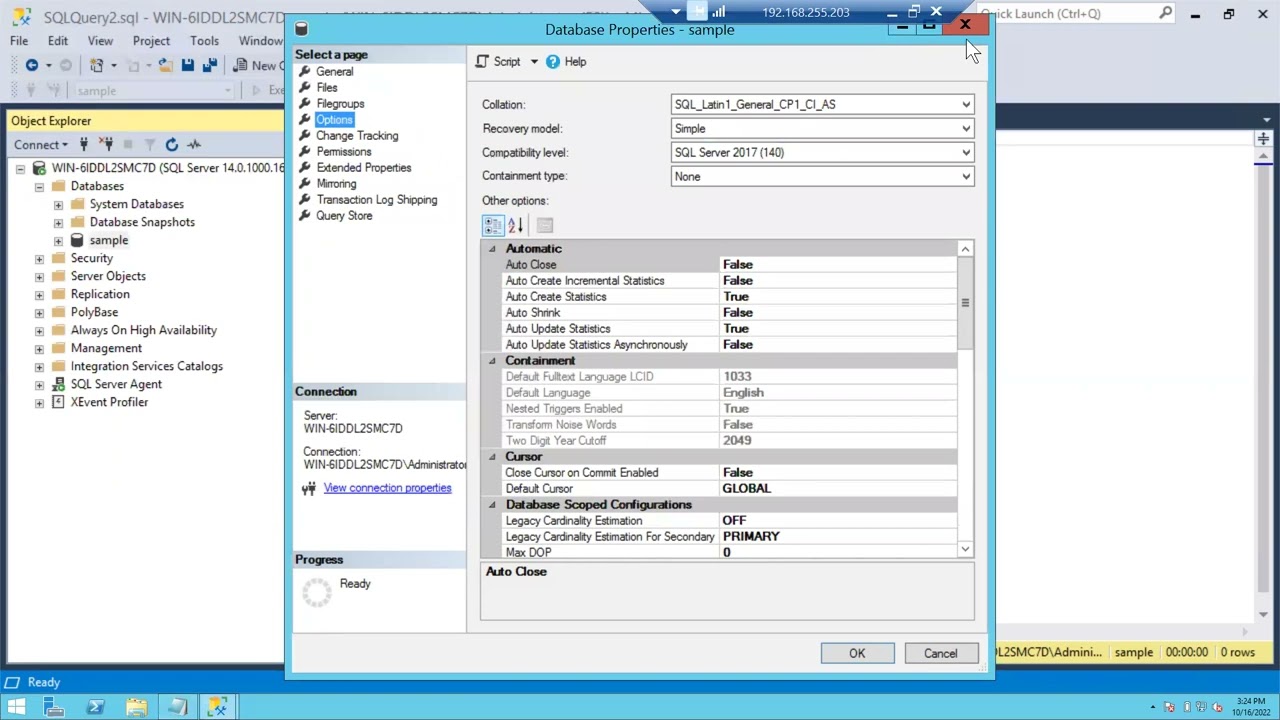
Task: Click the Filter funnel icon in Object Explorer
Action: pos(150,145)
